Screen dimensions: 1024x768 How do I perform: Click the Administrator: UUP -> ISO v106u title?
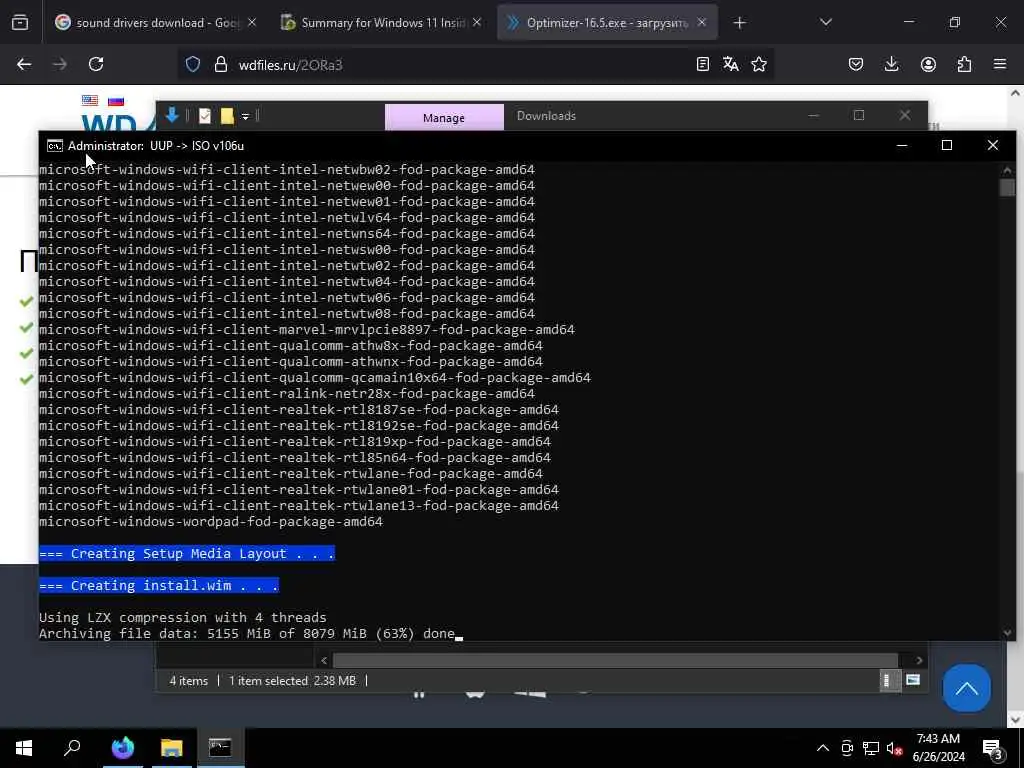pyautogui.click(x=155, y=146)
